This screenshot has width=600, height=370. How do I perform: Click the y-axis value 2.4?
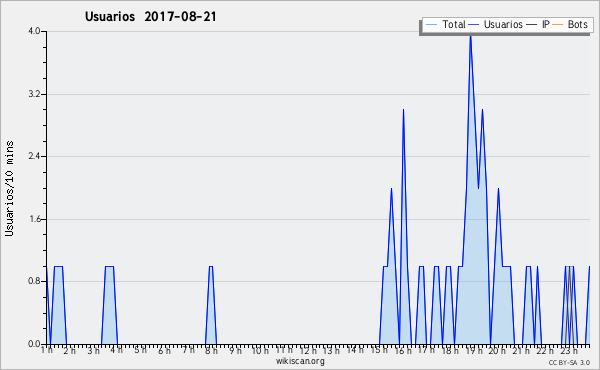click(x=34, y=156)
